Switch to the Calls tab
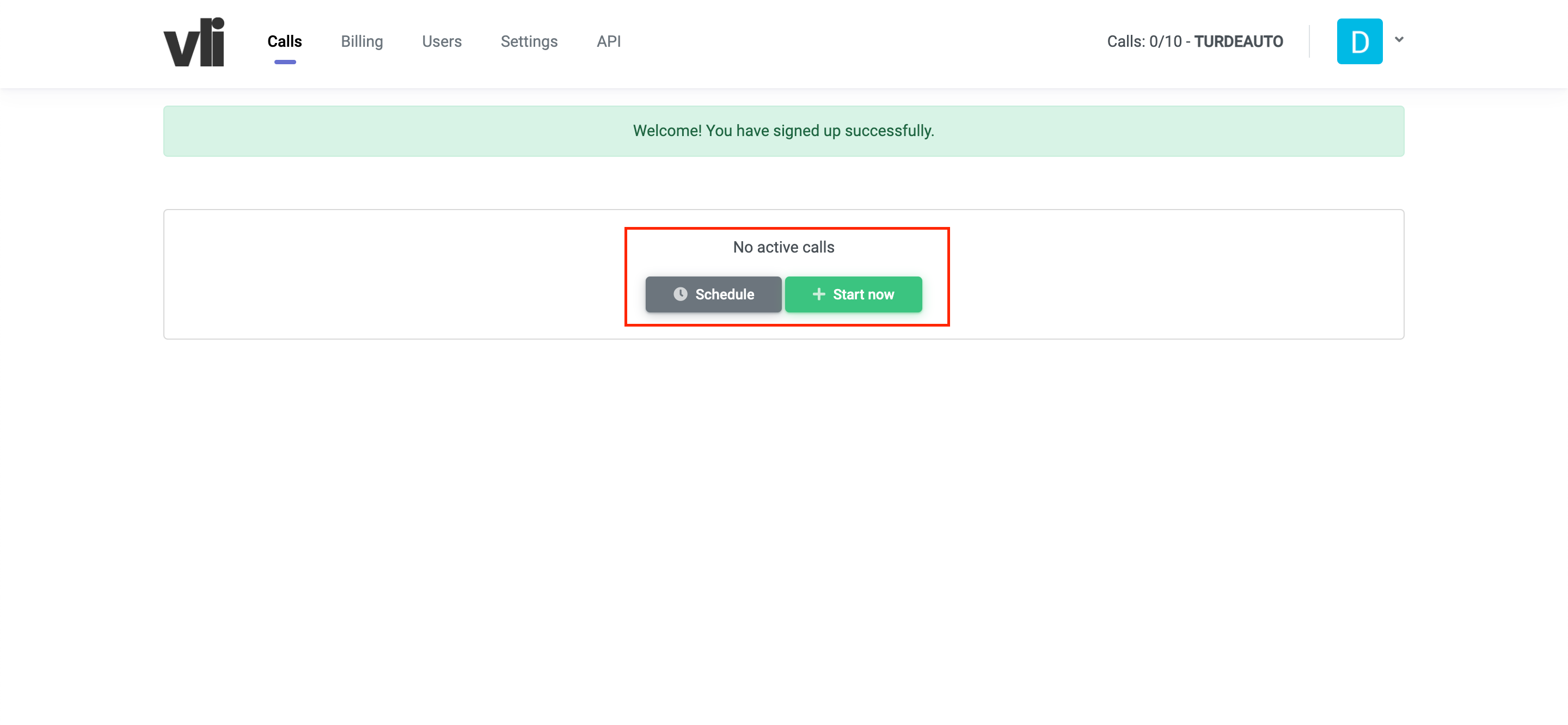The width and height of the screenshot is (1568, 725). [x=284, y=41]
